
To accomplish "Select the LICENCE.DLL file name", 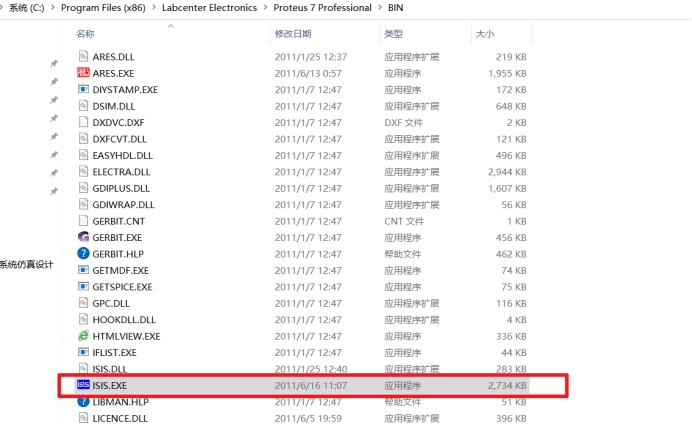I will [120, 418].
